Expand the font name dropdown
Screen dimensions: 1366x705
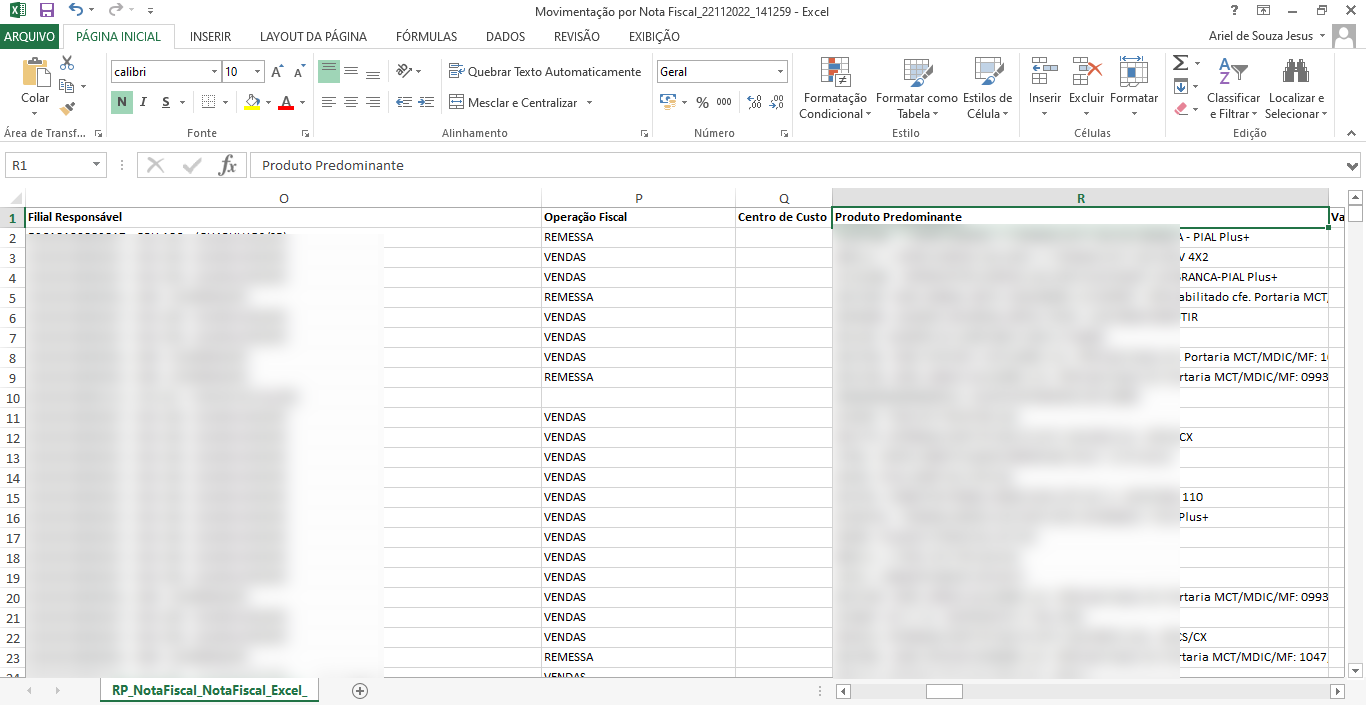214,72
